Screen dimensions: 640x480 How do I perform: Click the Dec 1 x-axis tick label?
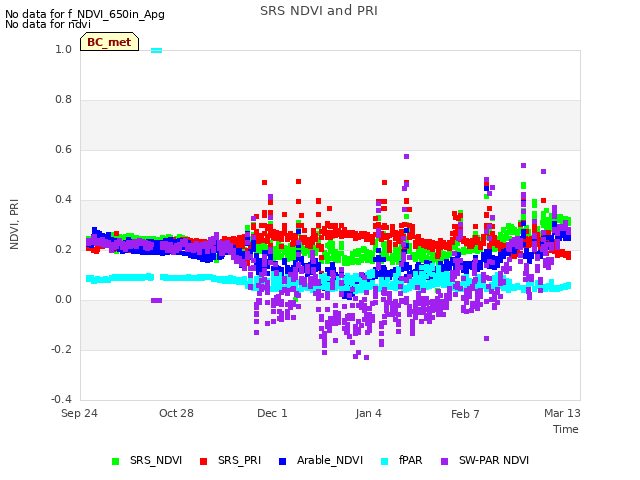272,413
